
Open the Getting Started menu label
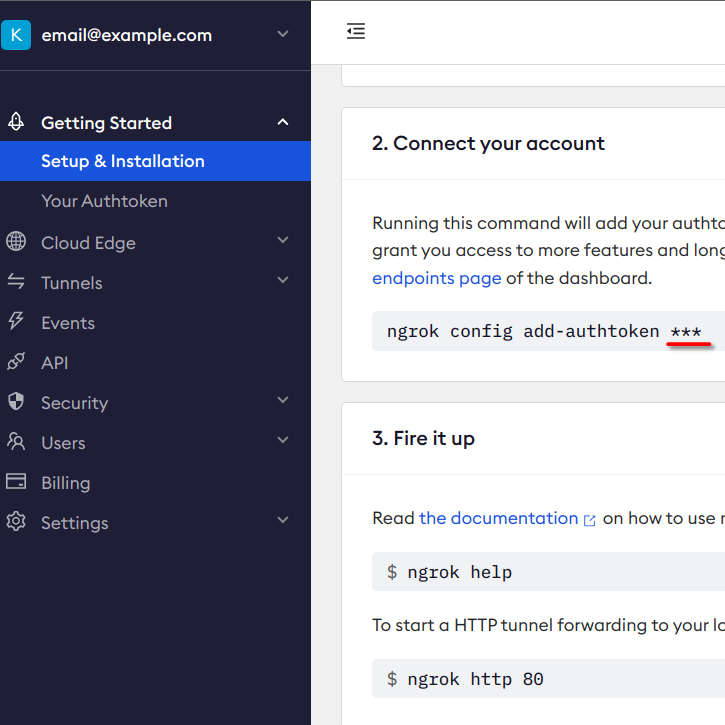pyautogui.click(x=106, y=123)
